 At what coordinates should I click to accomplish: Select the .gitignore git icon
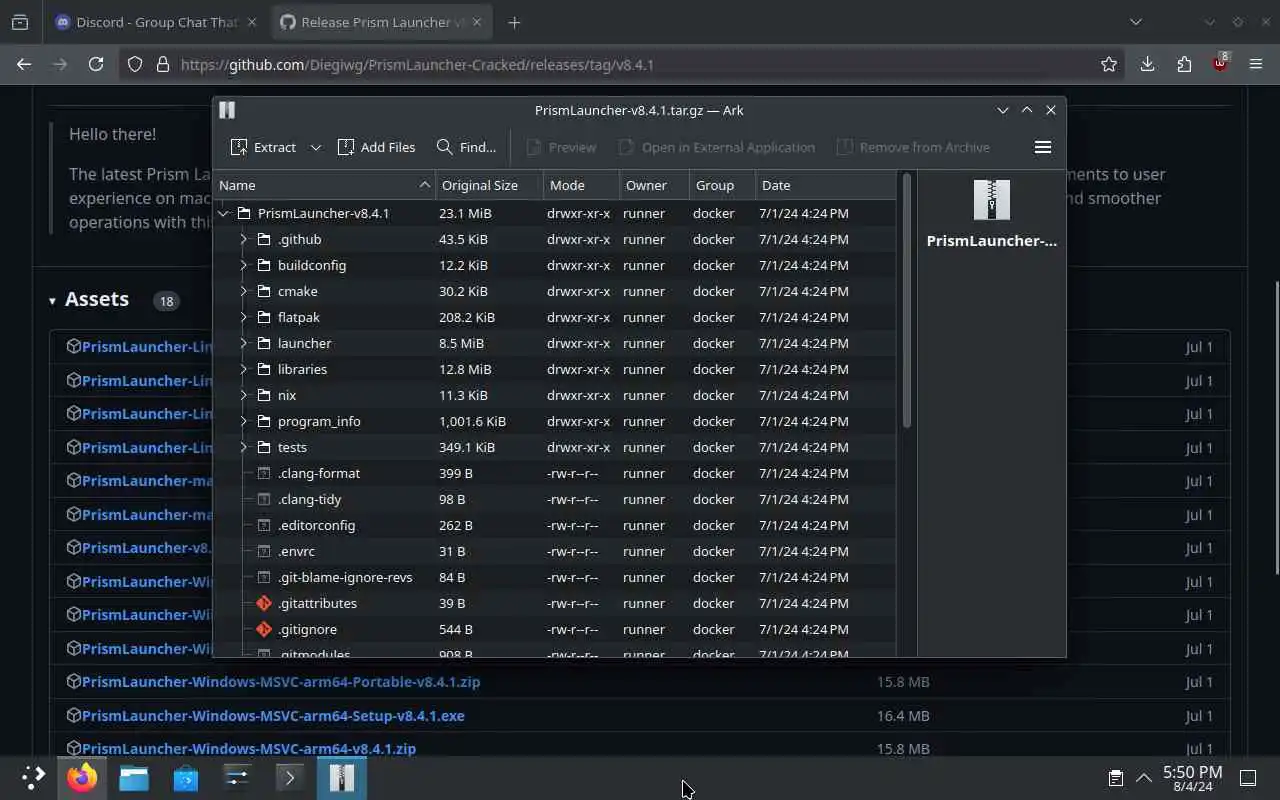(x=264, y=629)
